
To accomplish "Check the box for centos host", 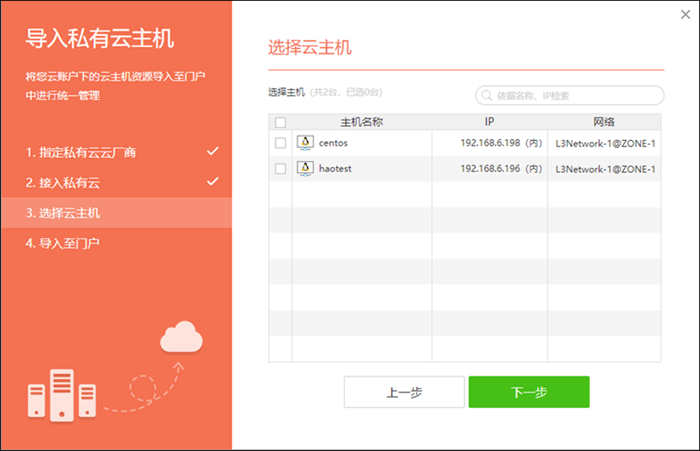I will (x=280, y=143).
